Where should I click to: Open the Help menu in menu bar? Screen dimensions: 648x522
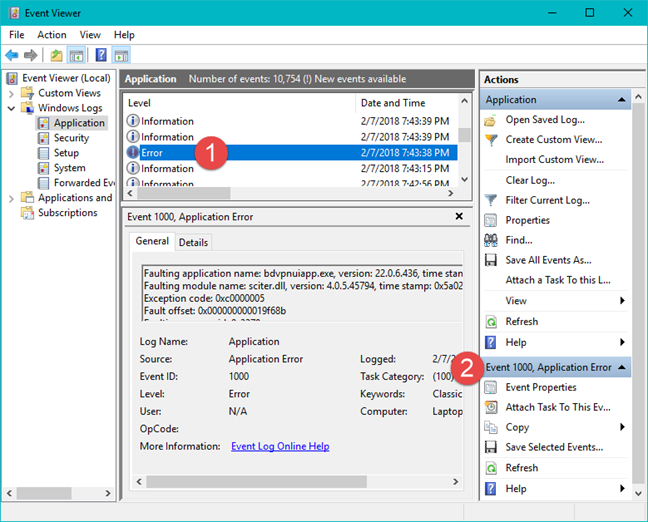point(124,35)
